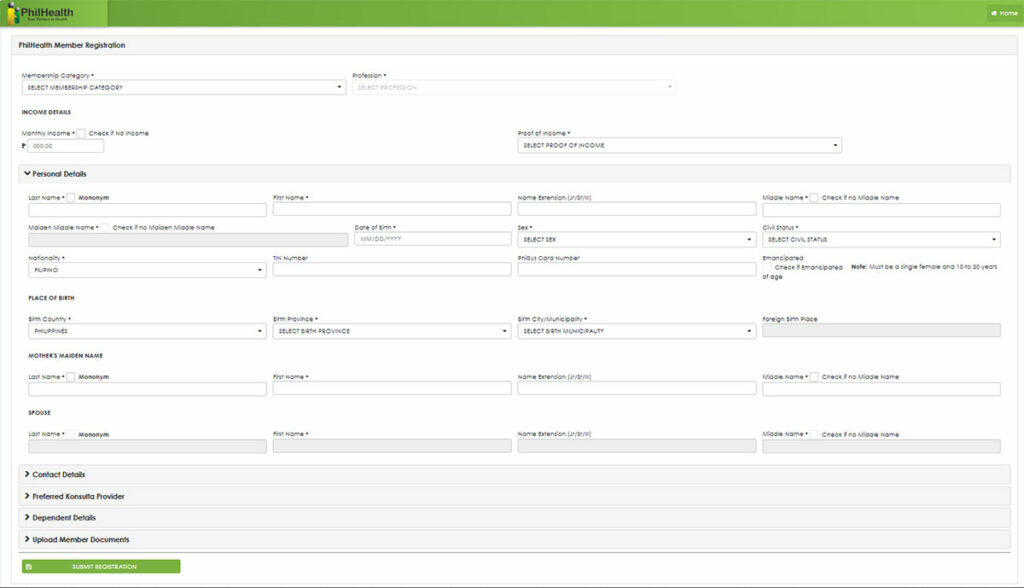The width and height of the screenshot is (1024, 588).
Task: Click the Date of Birth field
Action: (x=432, y=240)
